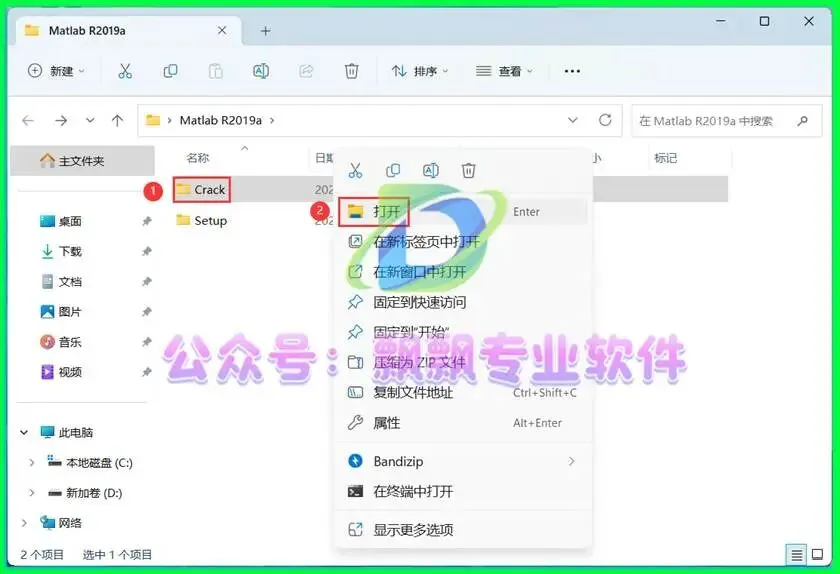The width and height of the screenshot is (840, 574).
Task: Open the Sort (排序) dropdown
Action: pyautogui.click(x=419, y=71)
